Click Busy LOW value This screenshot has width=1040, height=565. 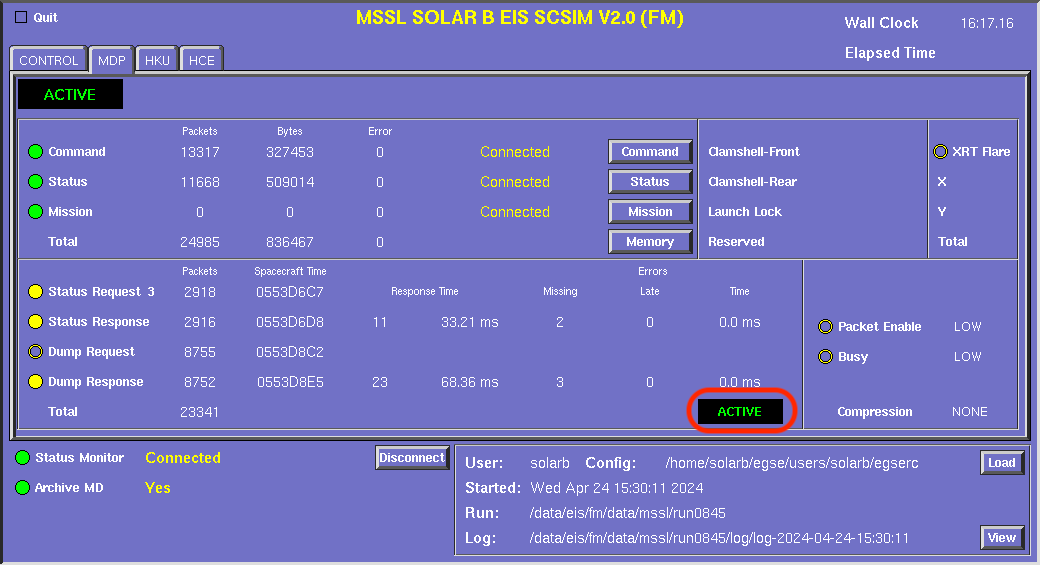967,357
